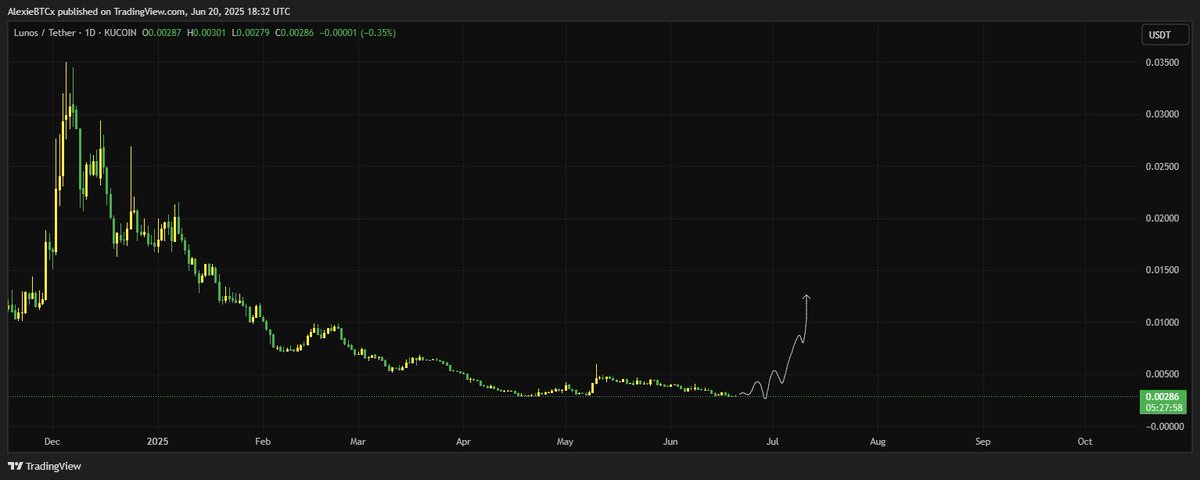Viewport: 1200px width, 480px height.
Task: Click the 0.02500 price axis label
Action: pyautogui.click(x=1161, y=166)
